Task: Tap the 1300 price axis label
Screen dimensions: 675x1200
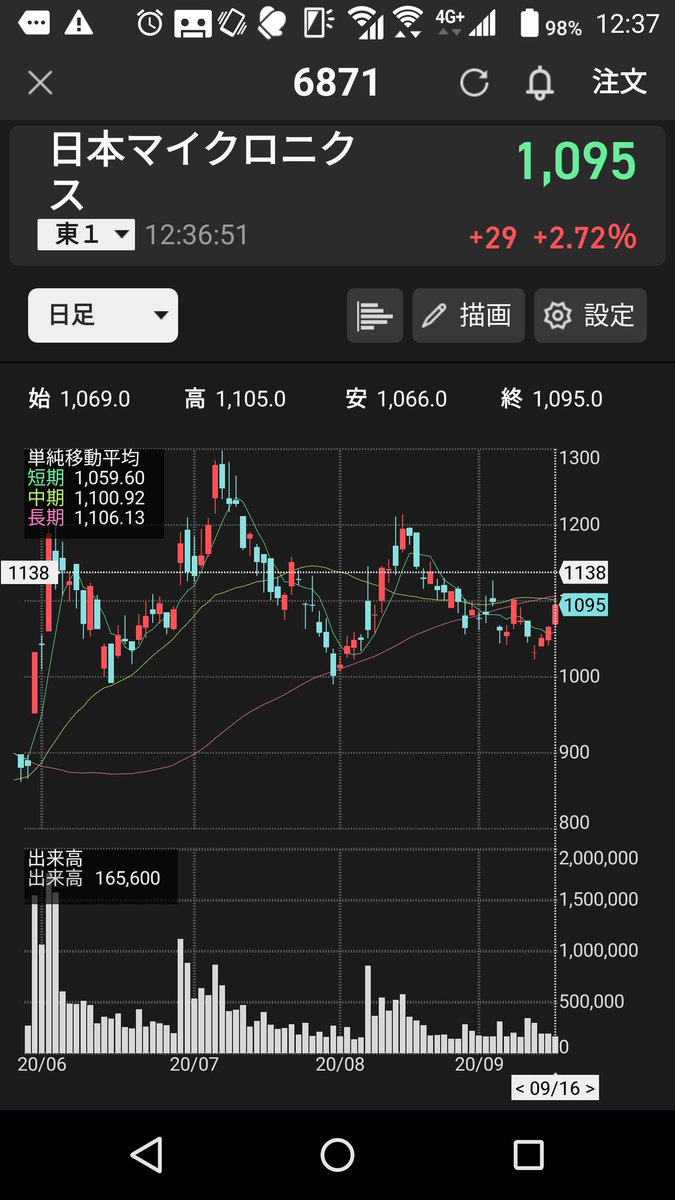Action: coord(580,459)
